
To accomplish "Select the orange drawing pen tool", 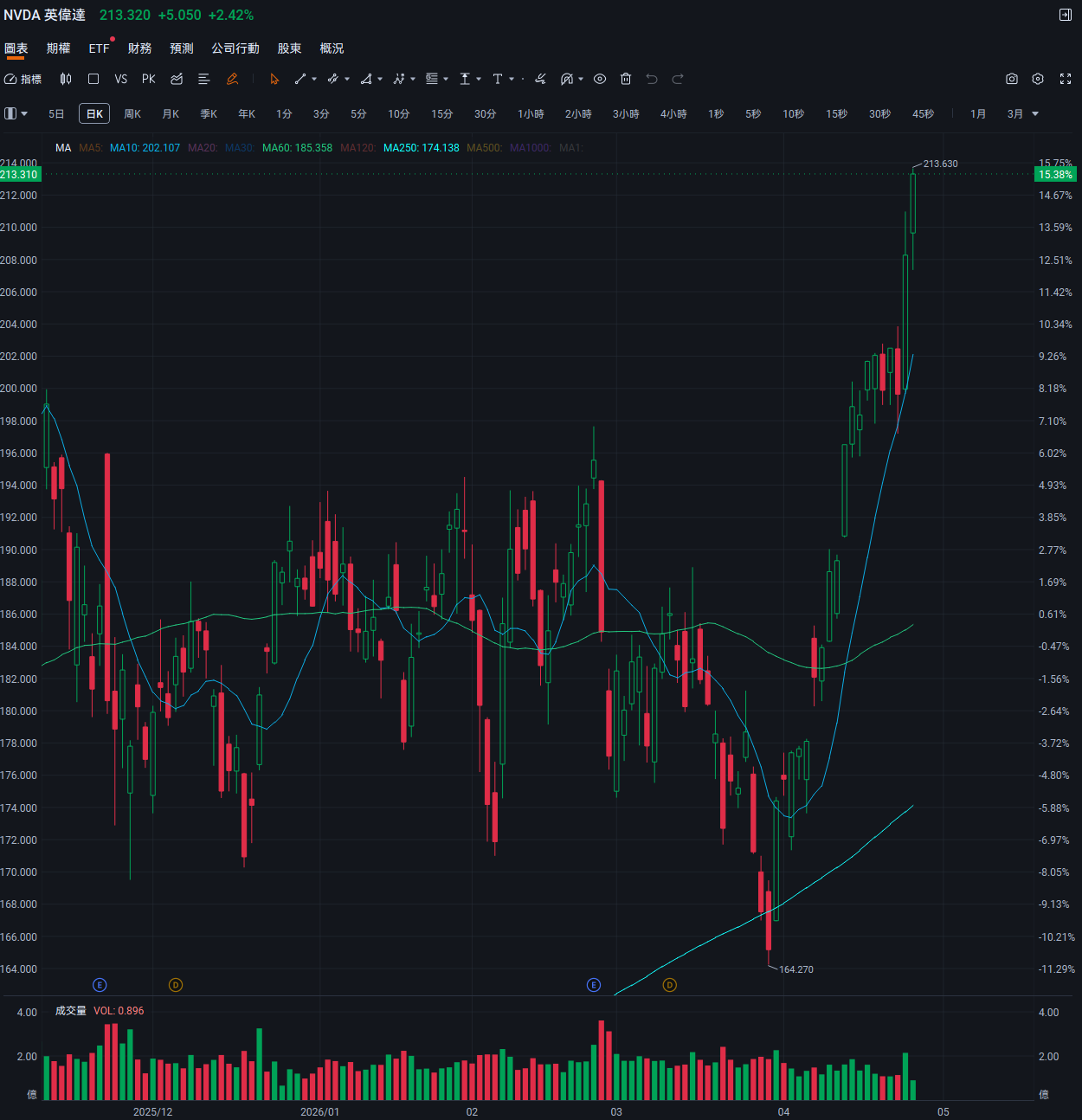I will pos(232,79).
